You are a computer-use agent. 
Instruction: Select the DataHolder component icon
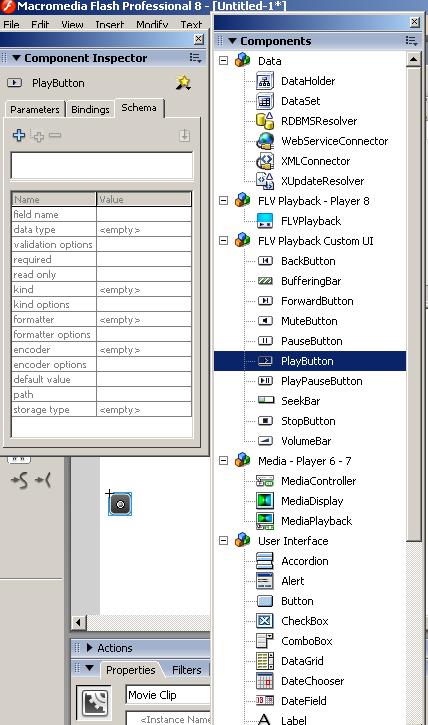click(x=264, y=81)
